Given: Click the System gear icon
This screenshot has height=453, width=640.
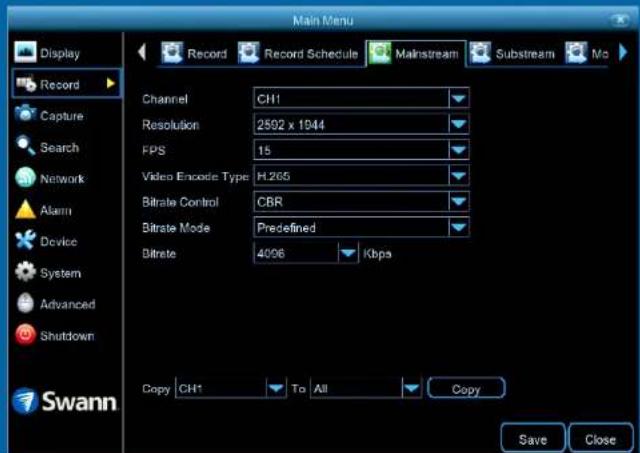Looking at the screenshot, I should (25, 272).
